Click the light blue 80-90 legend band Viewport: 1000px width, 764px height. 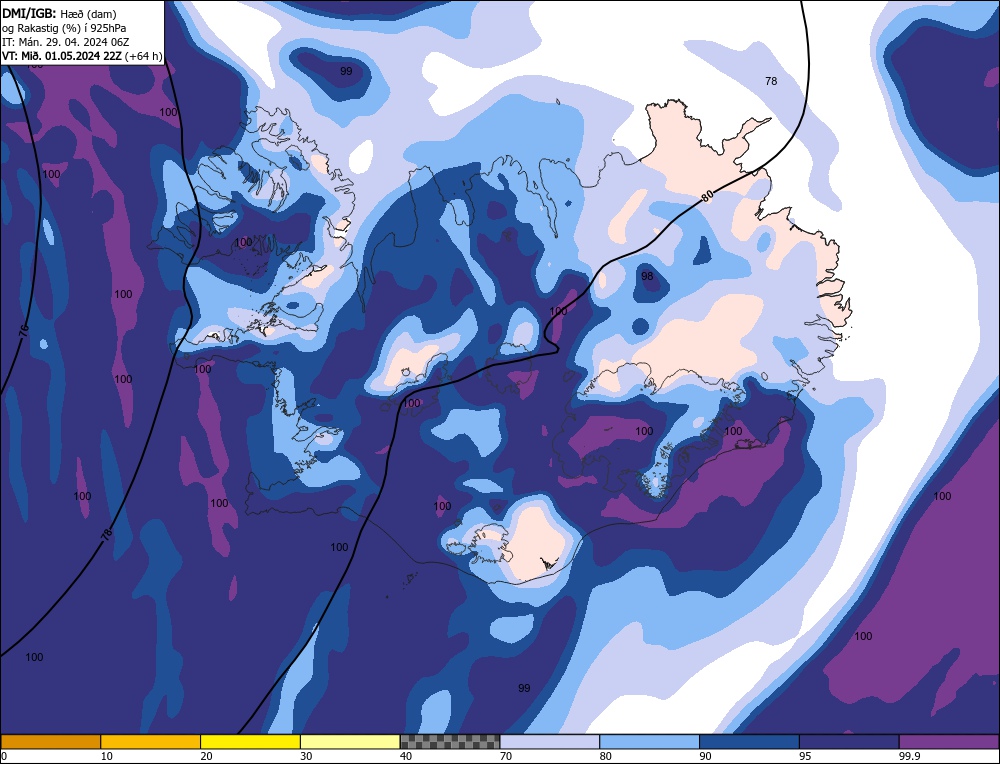point(649,741)
